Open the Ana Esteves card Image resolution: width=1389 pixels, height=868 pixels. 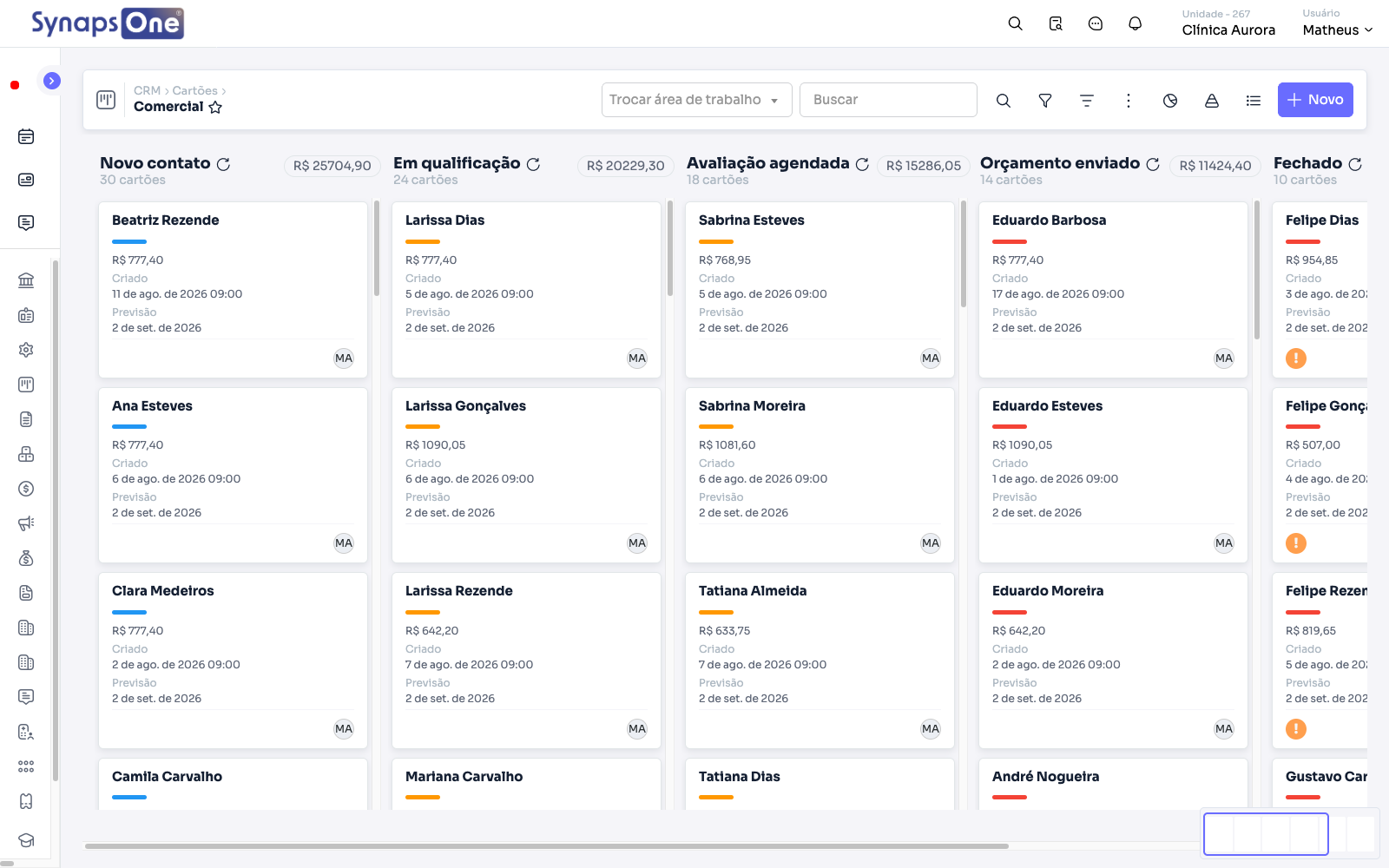[x=233, y=476]
